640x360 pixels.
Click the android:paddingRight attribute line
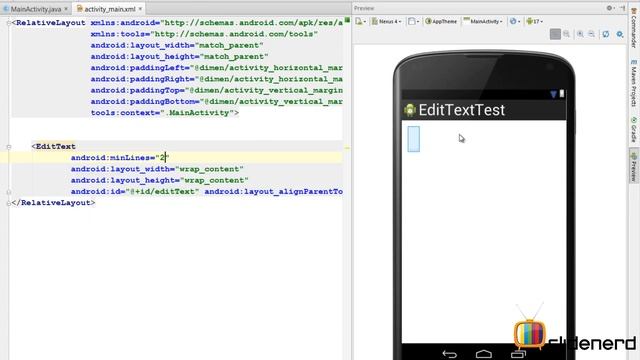point(217,79)
